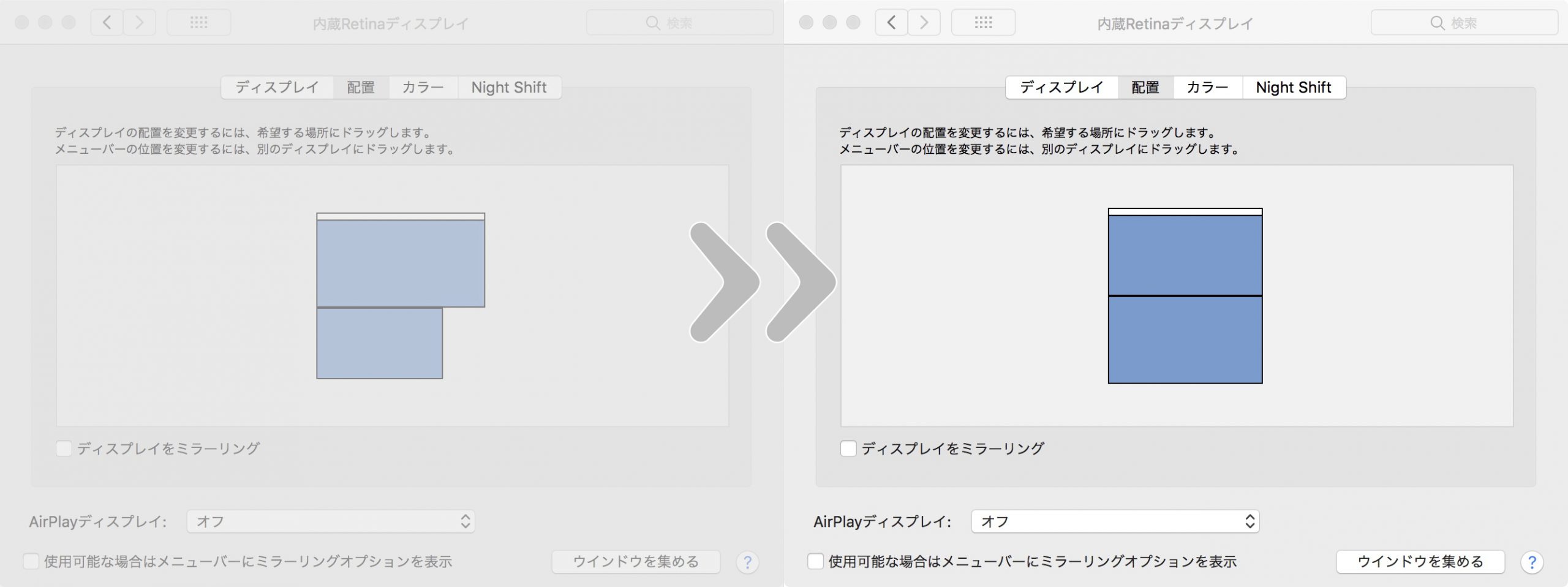
Task: Click white menu bar strip, left window display
Action: tap(401, 216)
